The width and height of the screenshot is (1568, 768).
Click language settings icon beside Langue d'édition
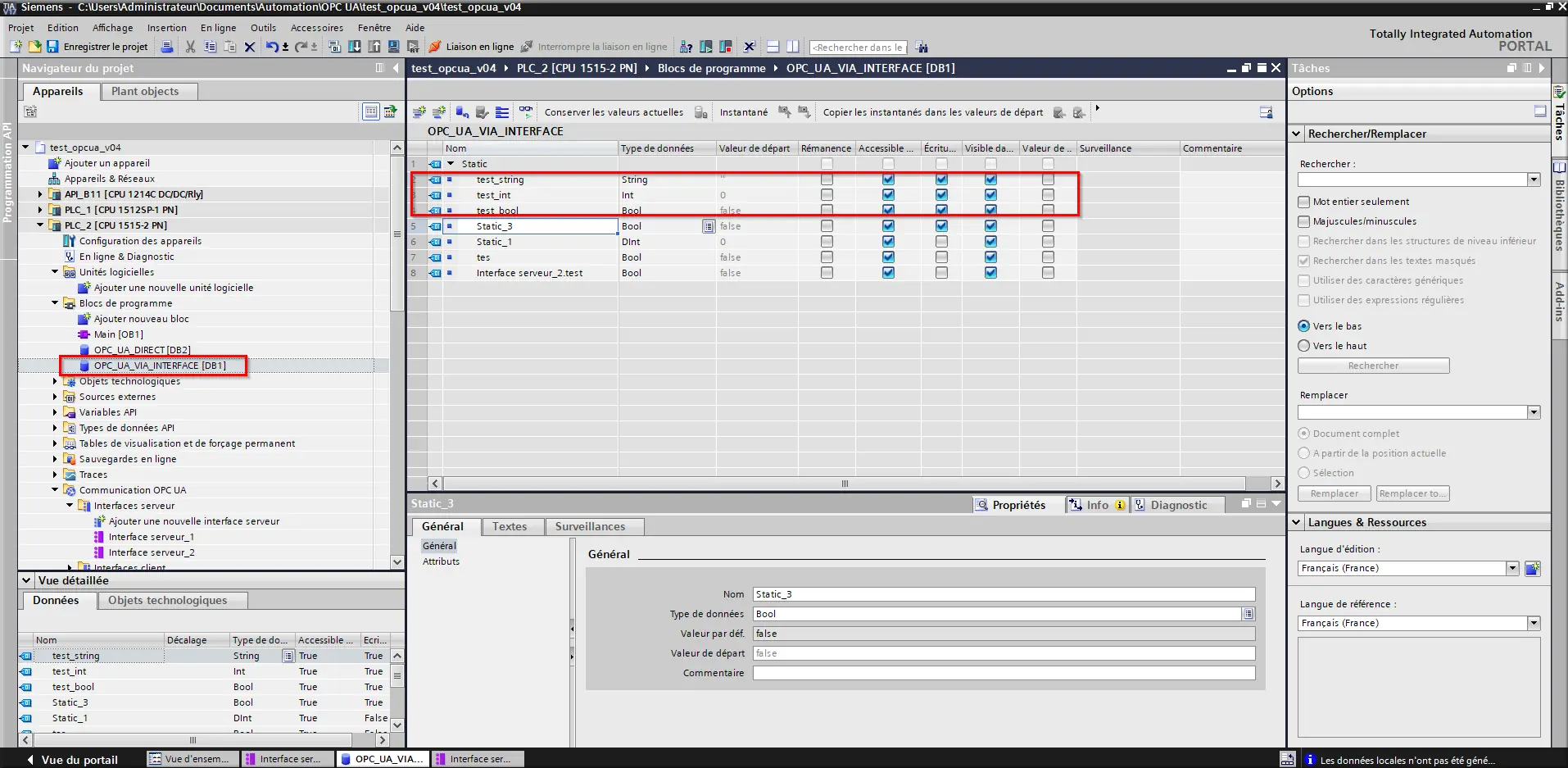point(1533,568)
